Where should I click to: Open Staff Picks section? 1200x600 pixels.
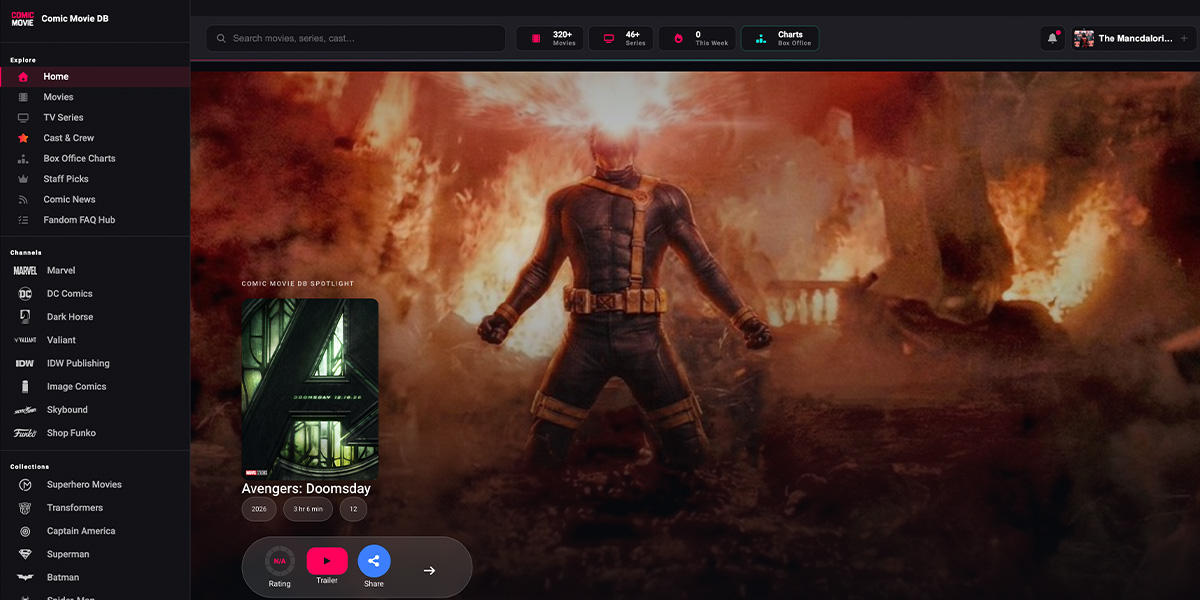(x=95, y=179)
